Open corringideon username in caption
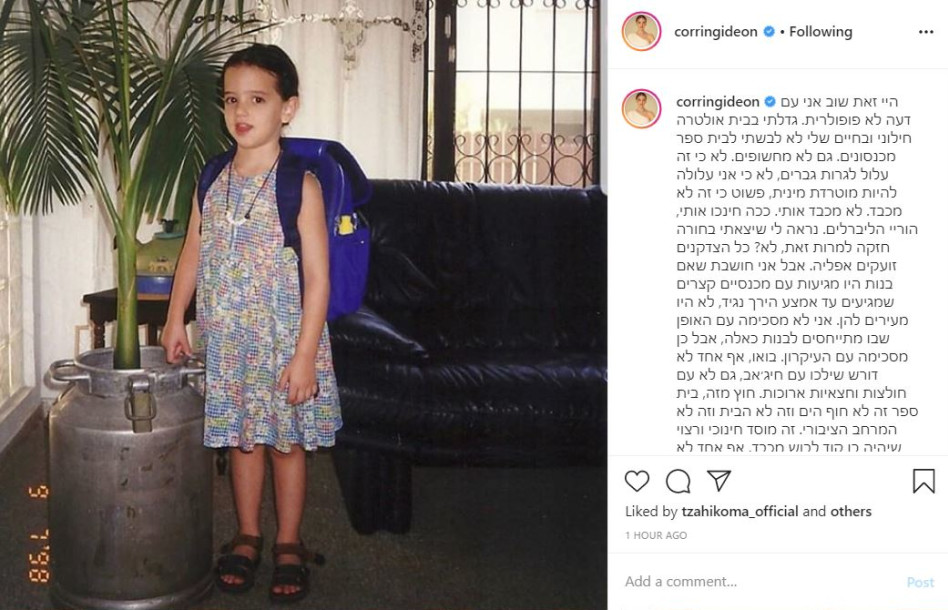 [x=718, y=102]
